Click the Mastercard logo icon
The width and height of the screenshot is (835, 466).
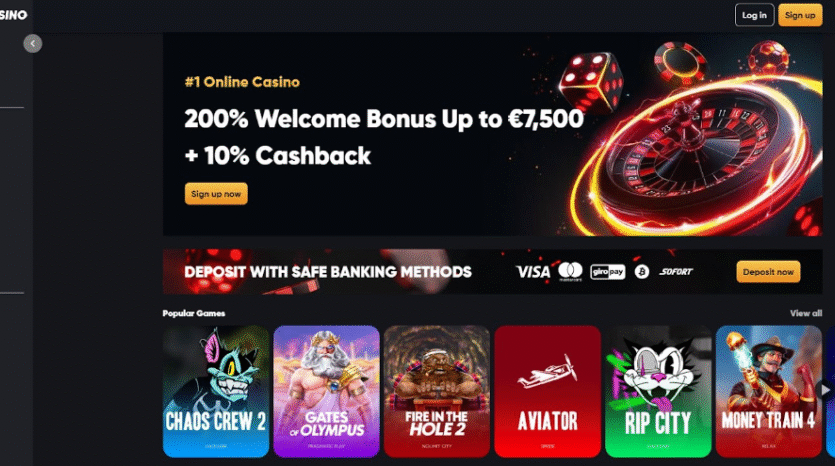[570, 272]
